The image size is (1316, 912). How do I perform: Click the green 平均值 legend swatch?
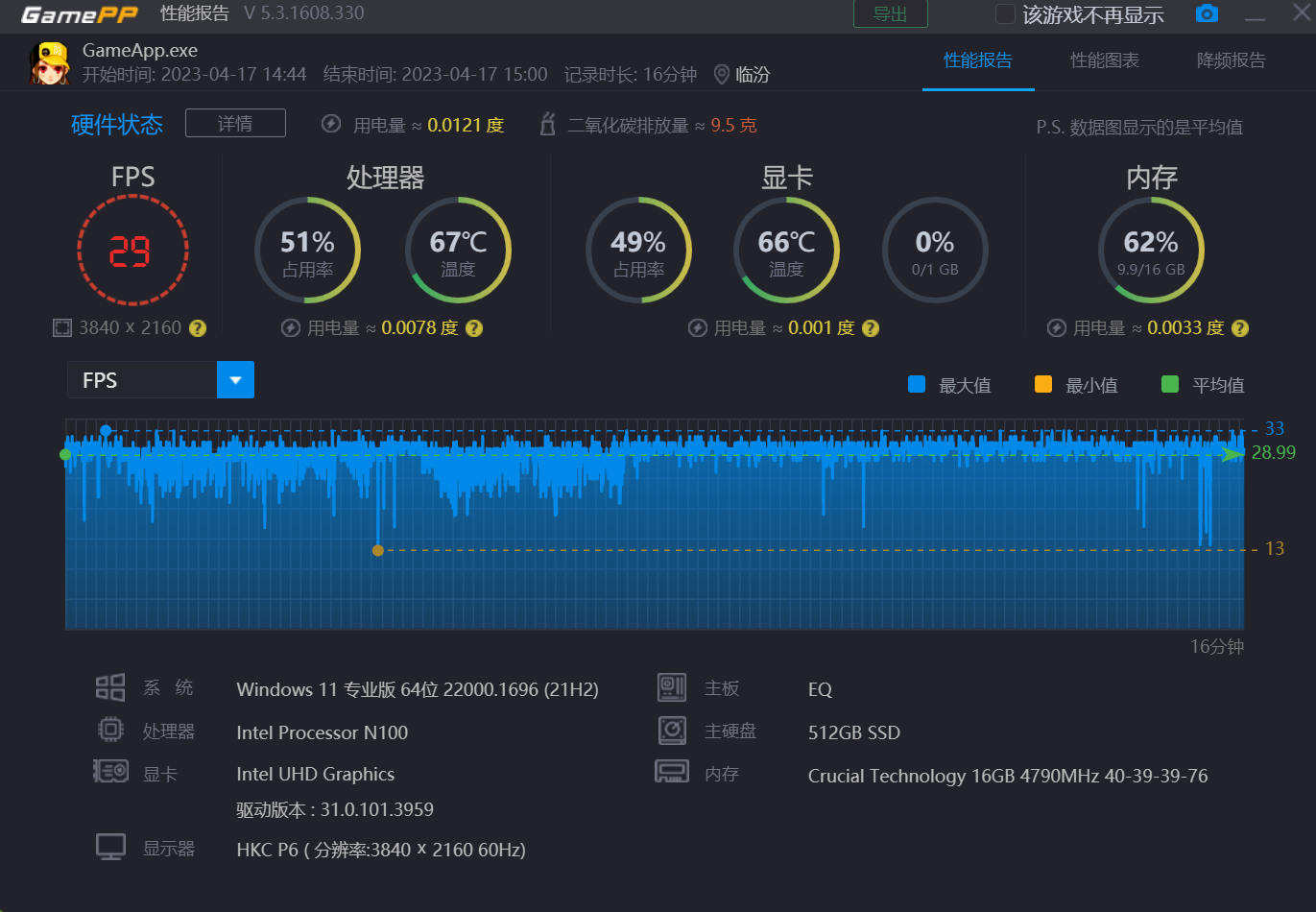pyautogui.click(x=1170, y=384)
